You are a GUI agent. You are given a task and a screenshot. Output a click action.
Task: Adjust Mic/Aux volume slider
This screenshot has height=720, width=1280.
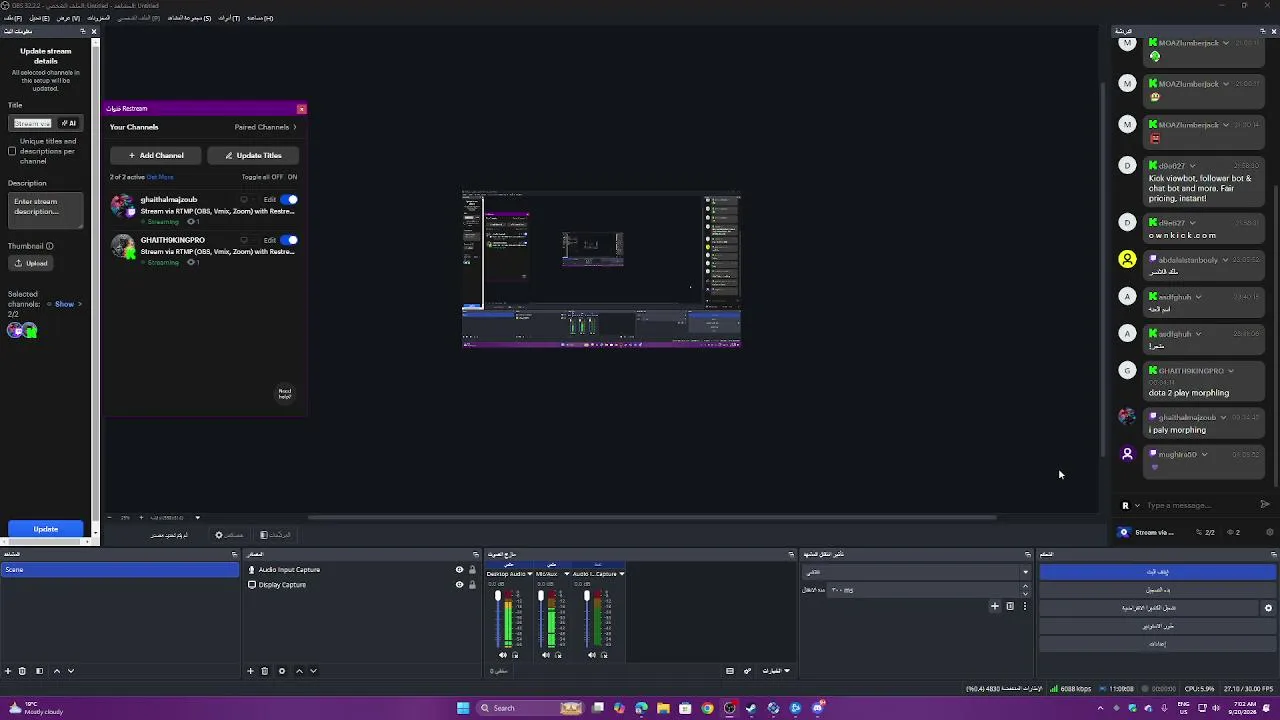(541, 619)
